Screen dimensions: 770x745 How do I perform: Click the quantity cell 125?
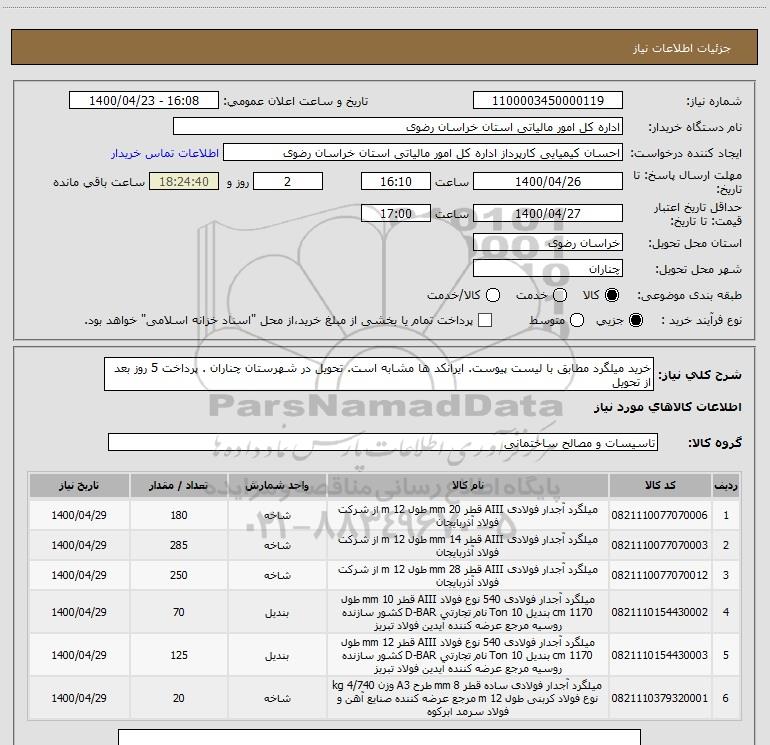(x=179, y=655)
